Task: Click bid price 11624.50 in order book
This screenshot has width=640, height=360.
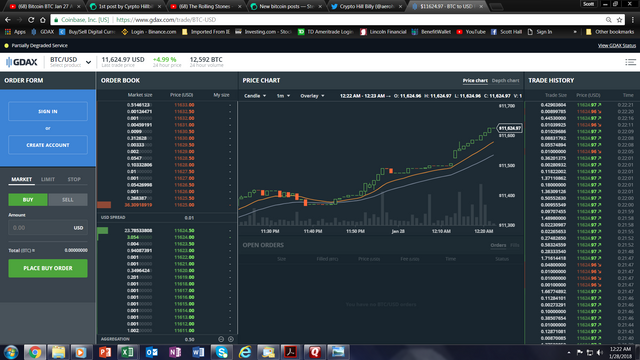Action: pos(184,231)
